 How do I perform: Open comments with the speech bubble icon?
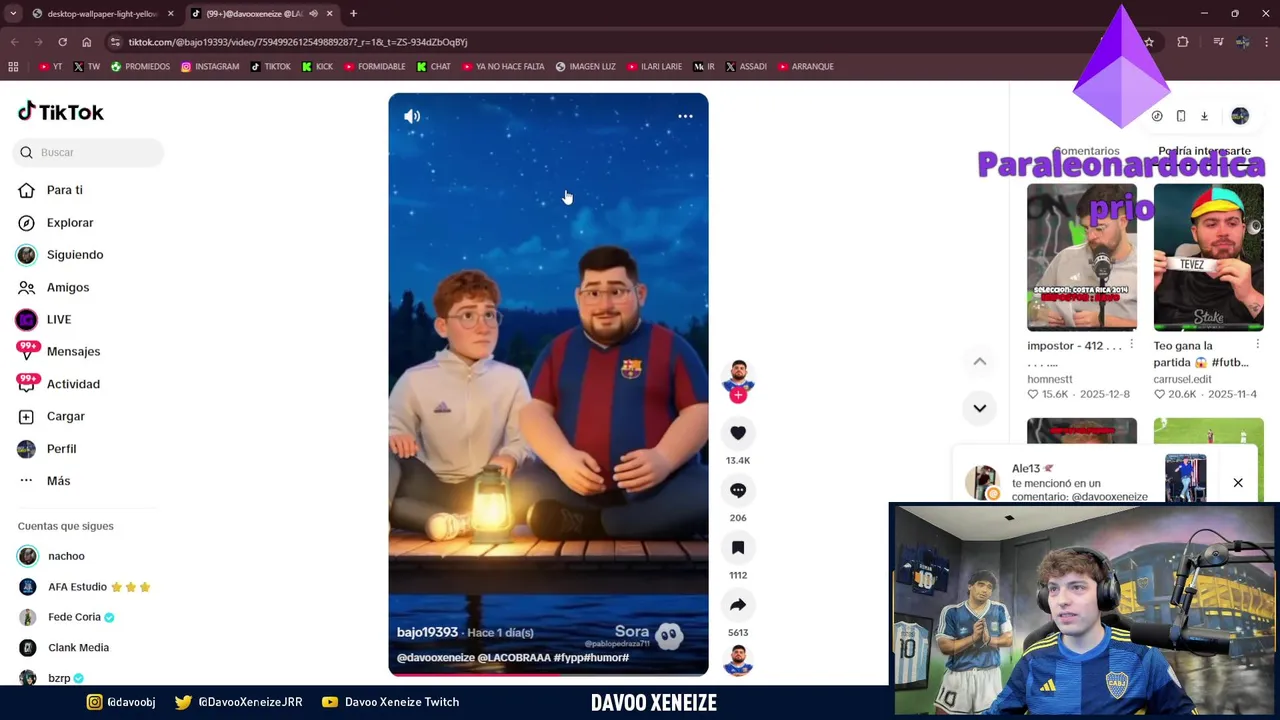[x=738, y=490]
